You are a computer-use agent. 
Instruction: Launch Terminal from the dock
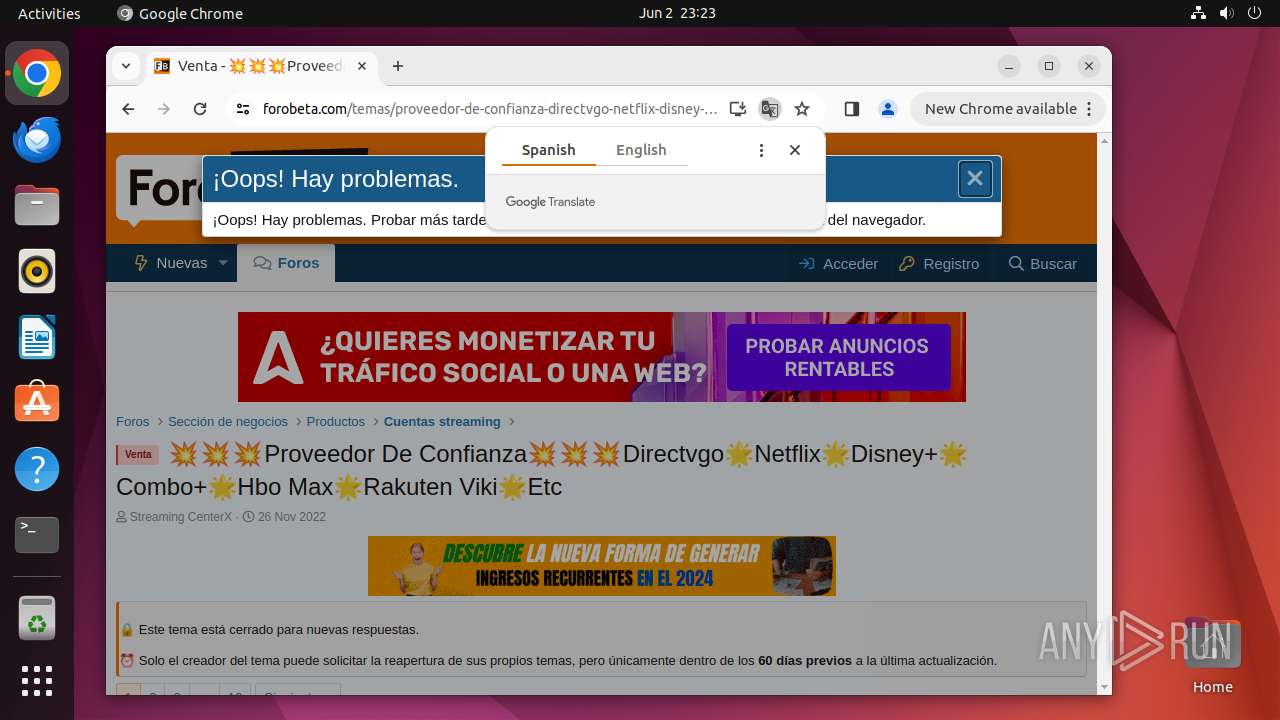(x=37, y=535)
